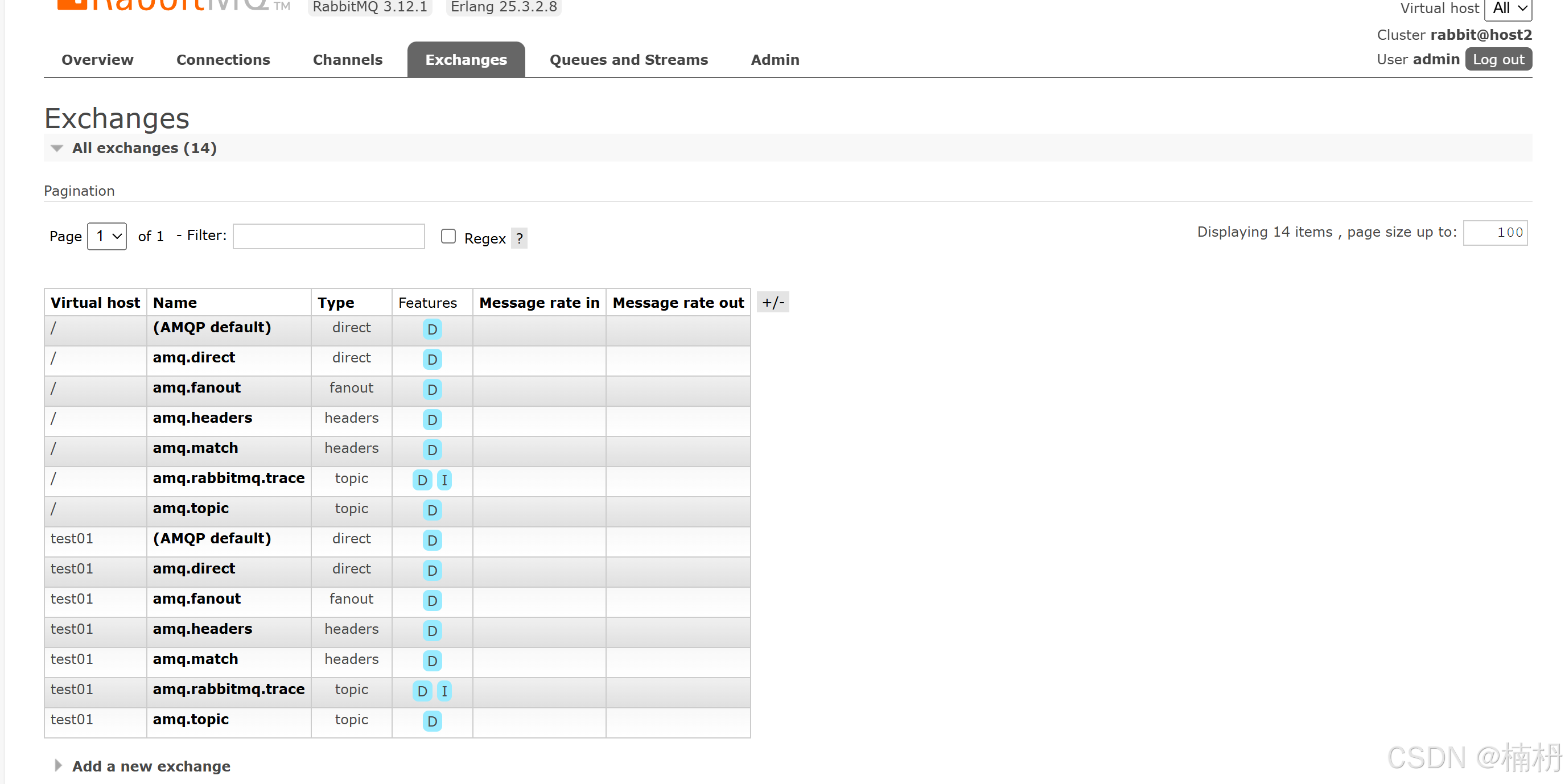Collapse the All exchanges section
Image resolution: width=1565 pixels, height=784 pixels.
tap(143, 147)
